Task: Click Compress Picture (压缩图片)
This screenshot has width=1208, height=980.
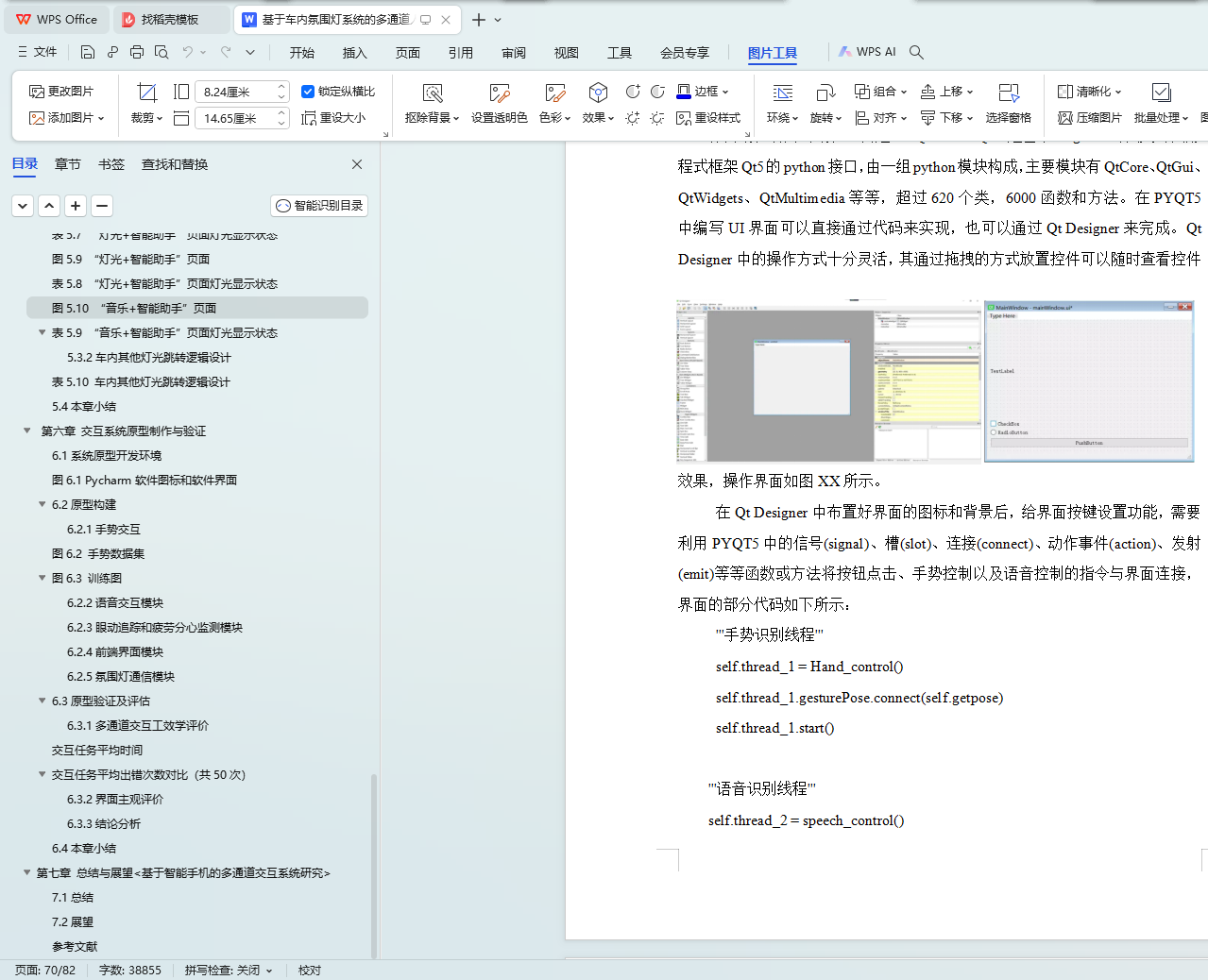Action: [1090, 118]
